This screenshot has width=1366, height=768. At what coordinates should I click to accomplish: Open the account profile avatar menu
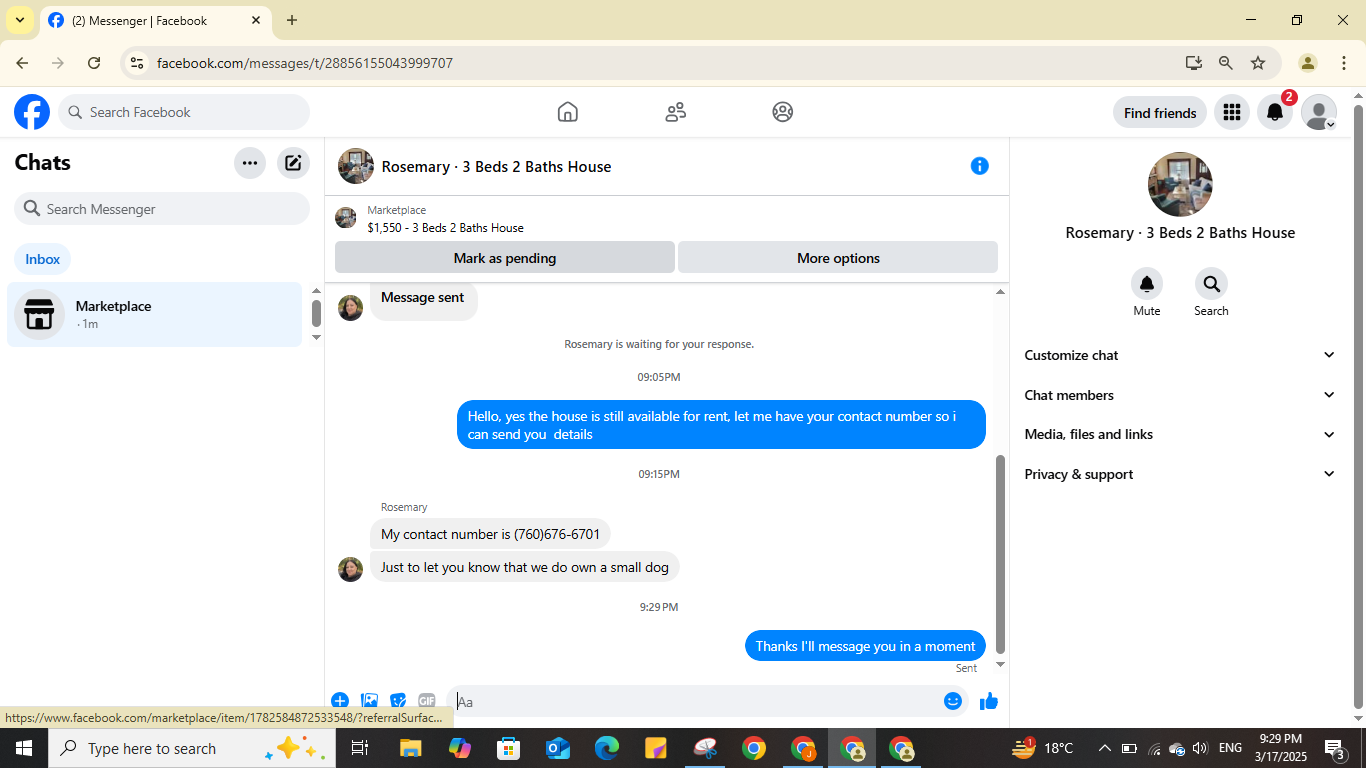1319,113
